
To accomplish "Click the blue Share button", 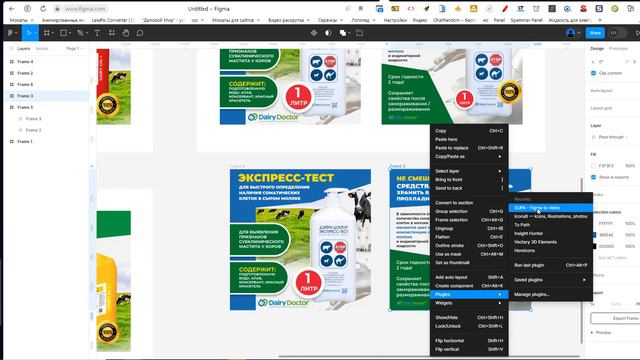I will pos(595,33).
